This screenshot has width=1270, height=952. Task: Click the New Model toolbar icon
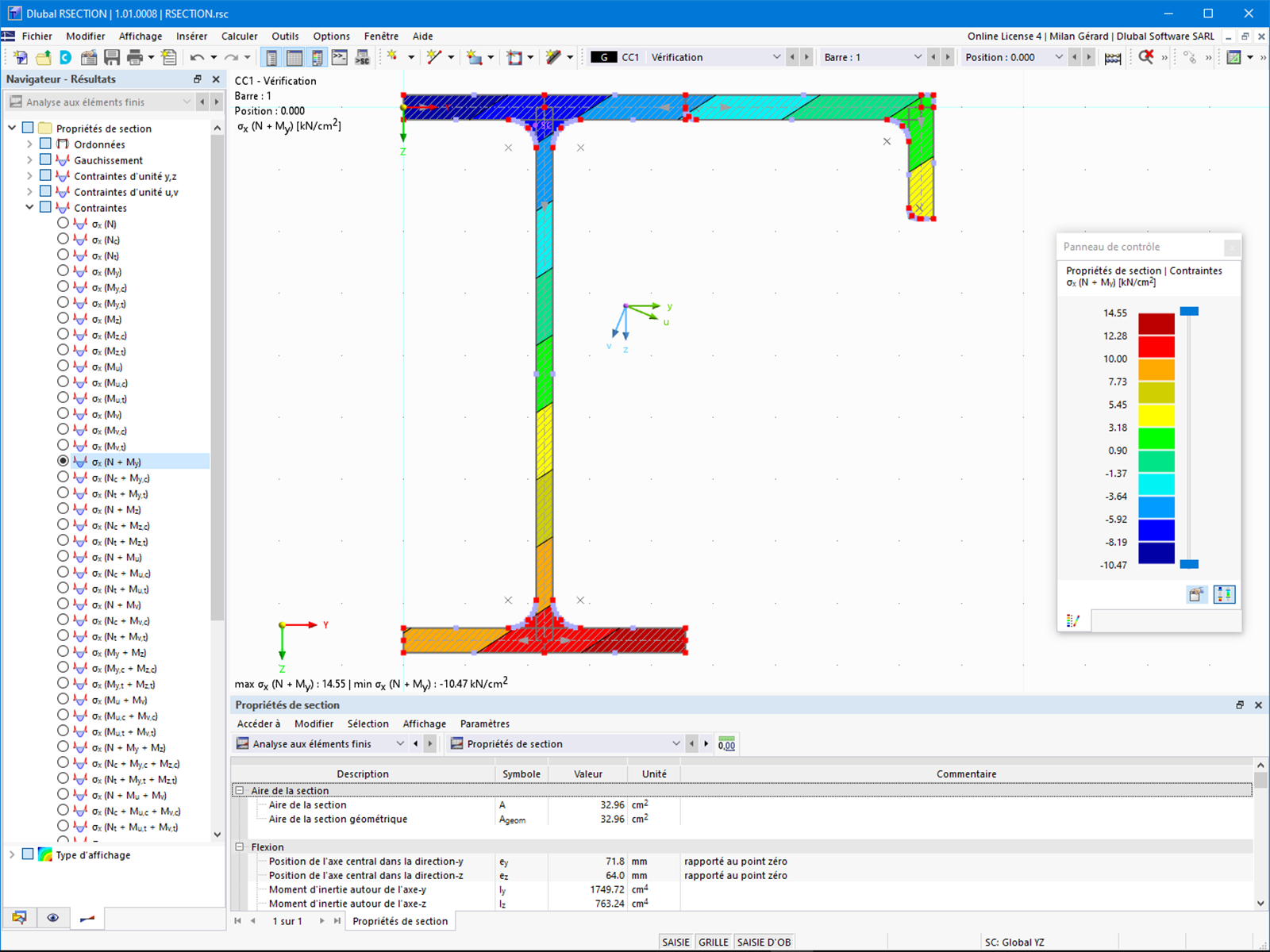(20, 57)
